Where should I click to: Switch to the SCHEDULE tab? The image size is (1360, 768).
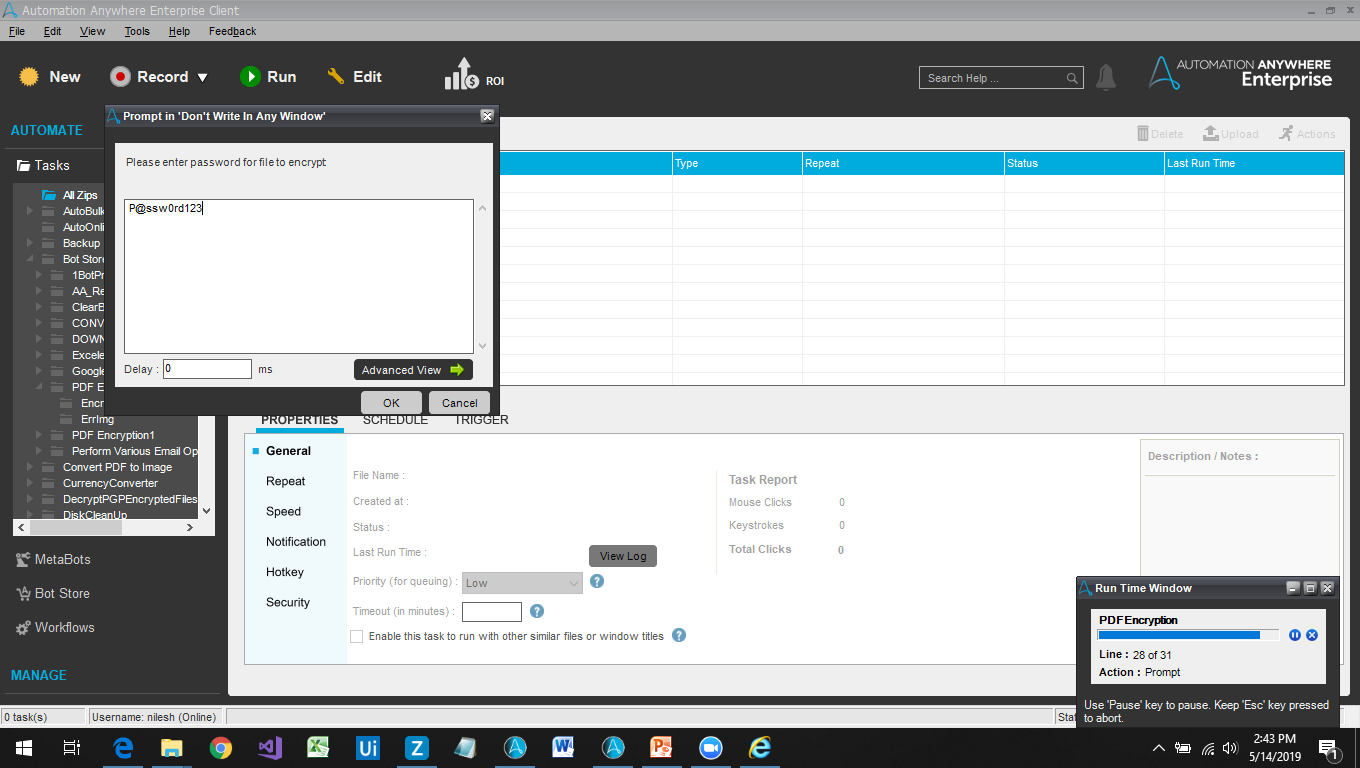coord(395,420)
